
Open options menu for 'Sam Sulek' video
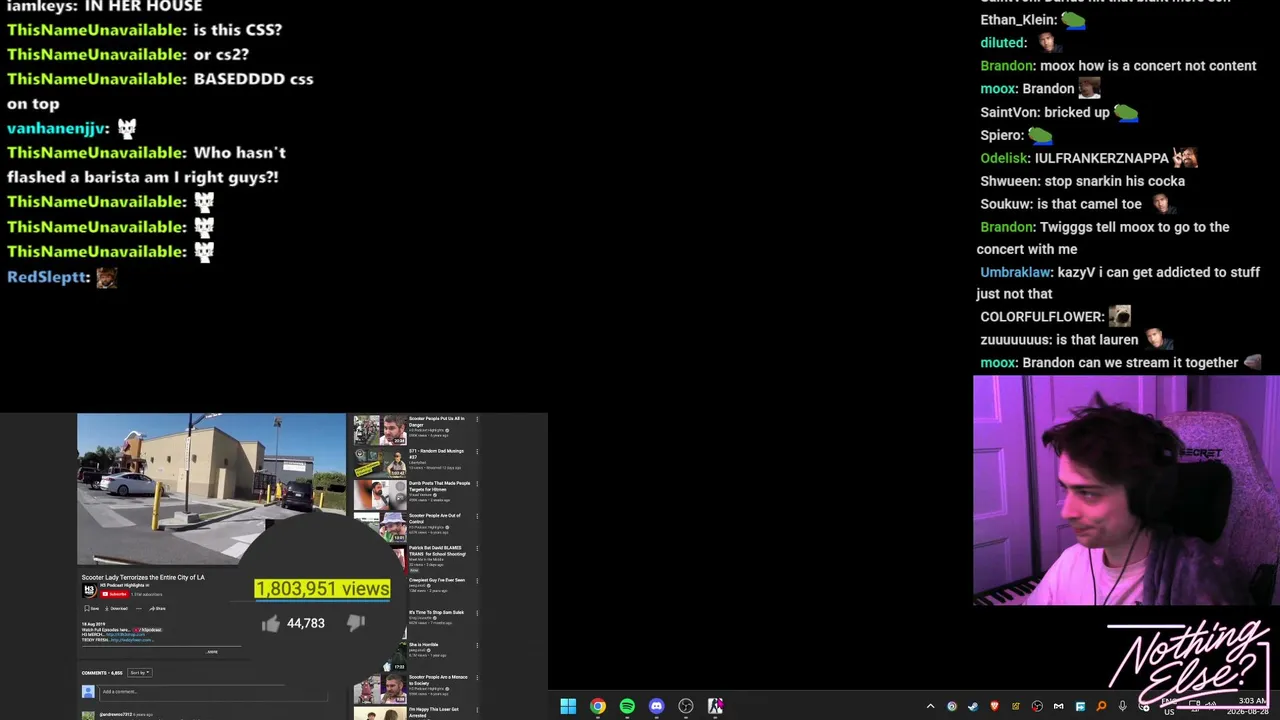tap(477, 613)
